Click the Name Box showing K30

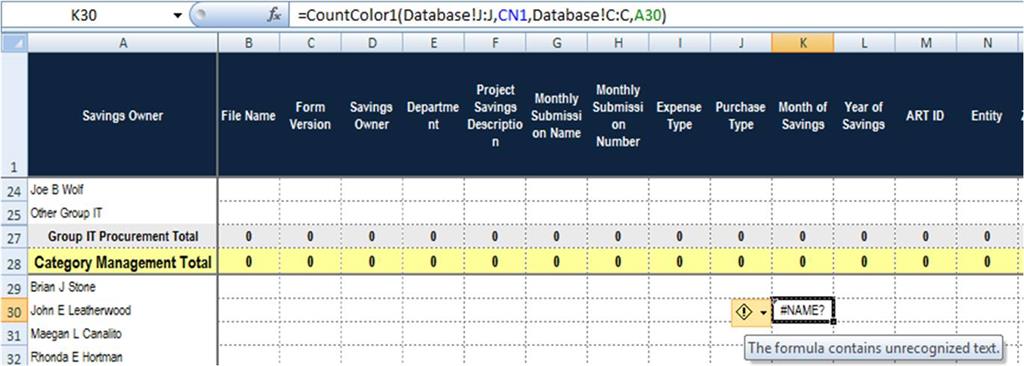point(85,16)
